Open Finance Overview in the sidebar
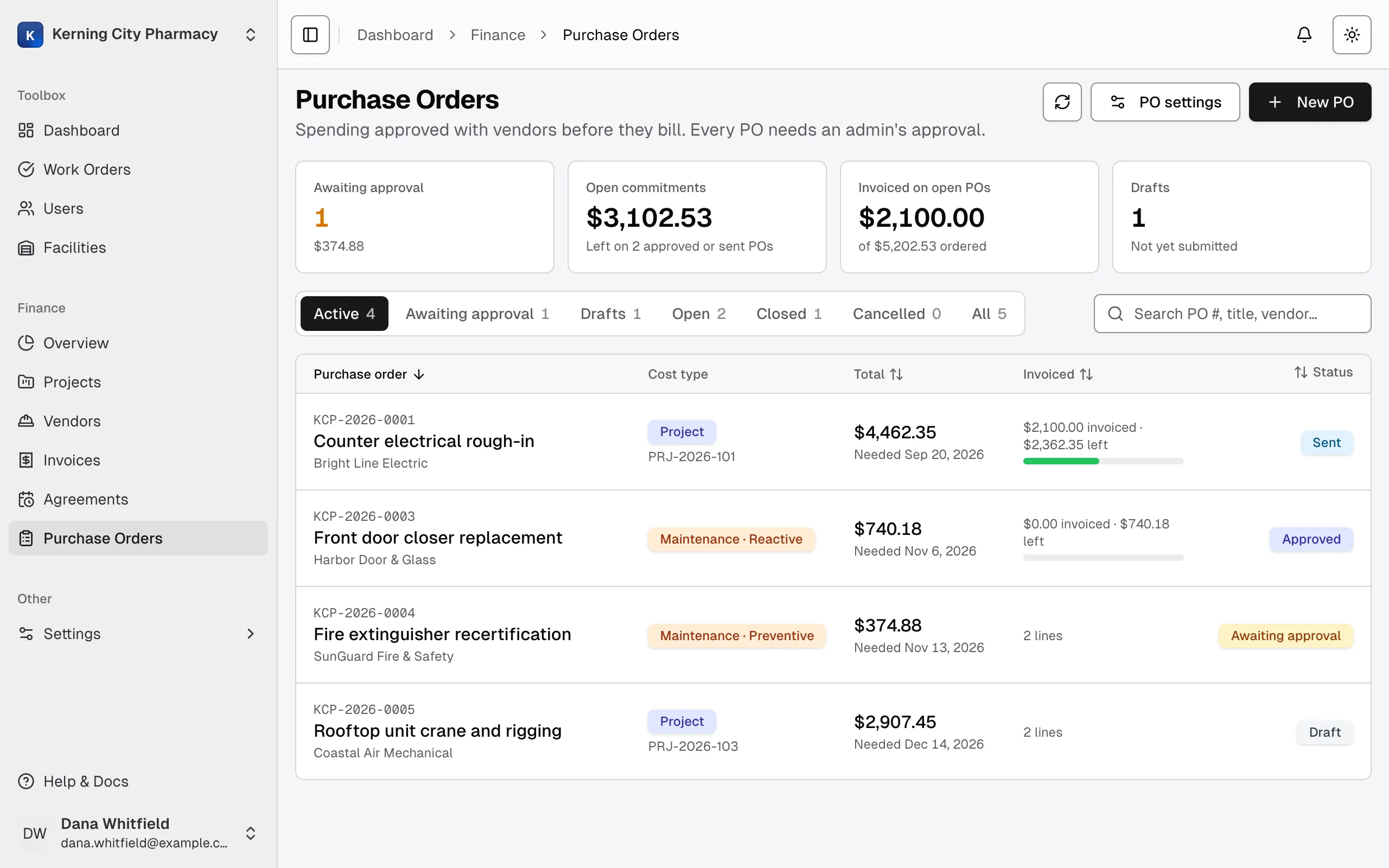The width and height of the screenshot is (1389, 868). point(138,343)
